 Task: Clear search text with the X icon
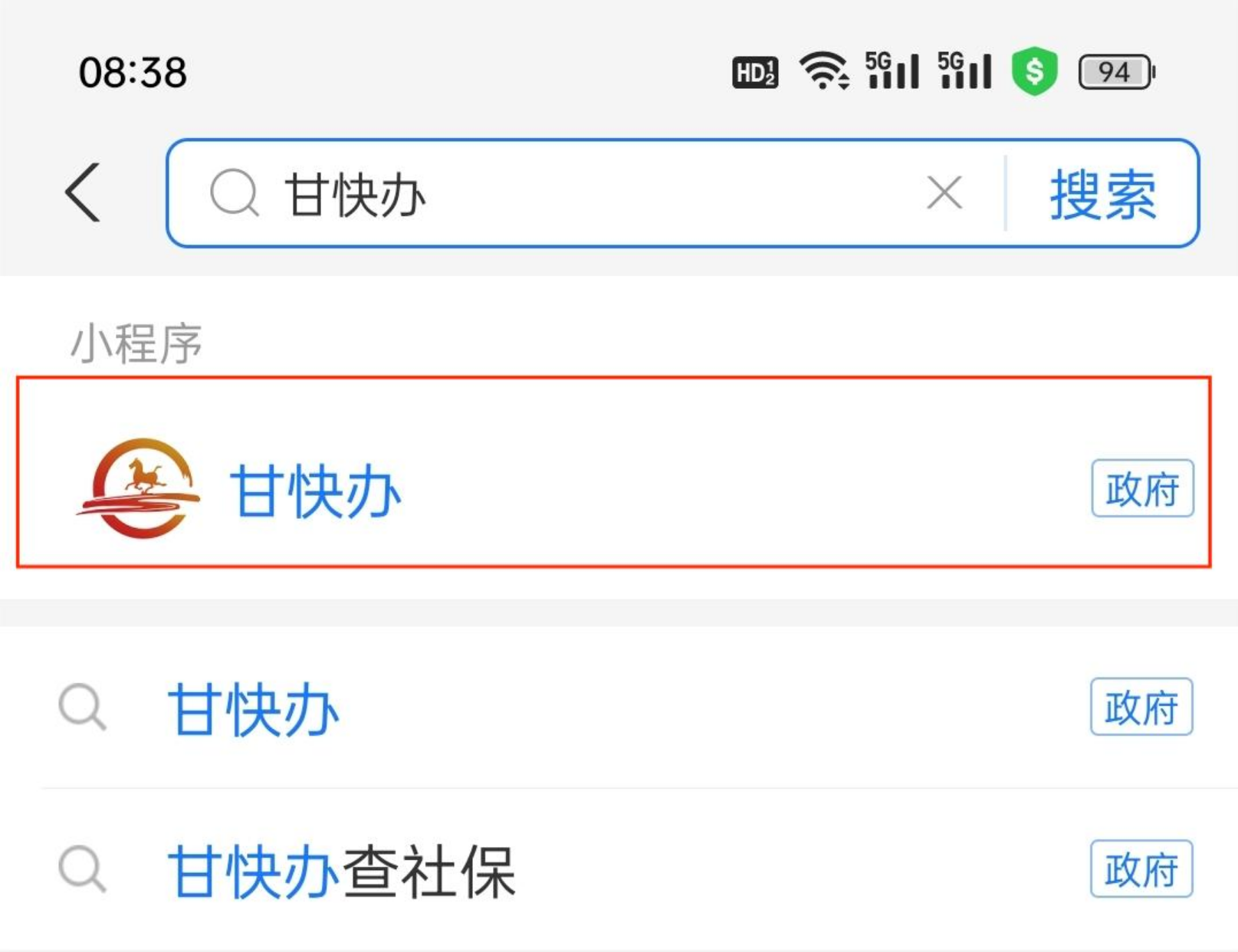pyautogui.click(x=944, y=192)
